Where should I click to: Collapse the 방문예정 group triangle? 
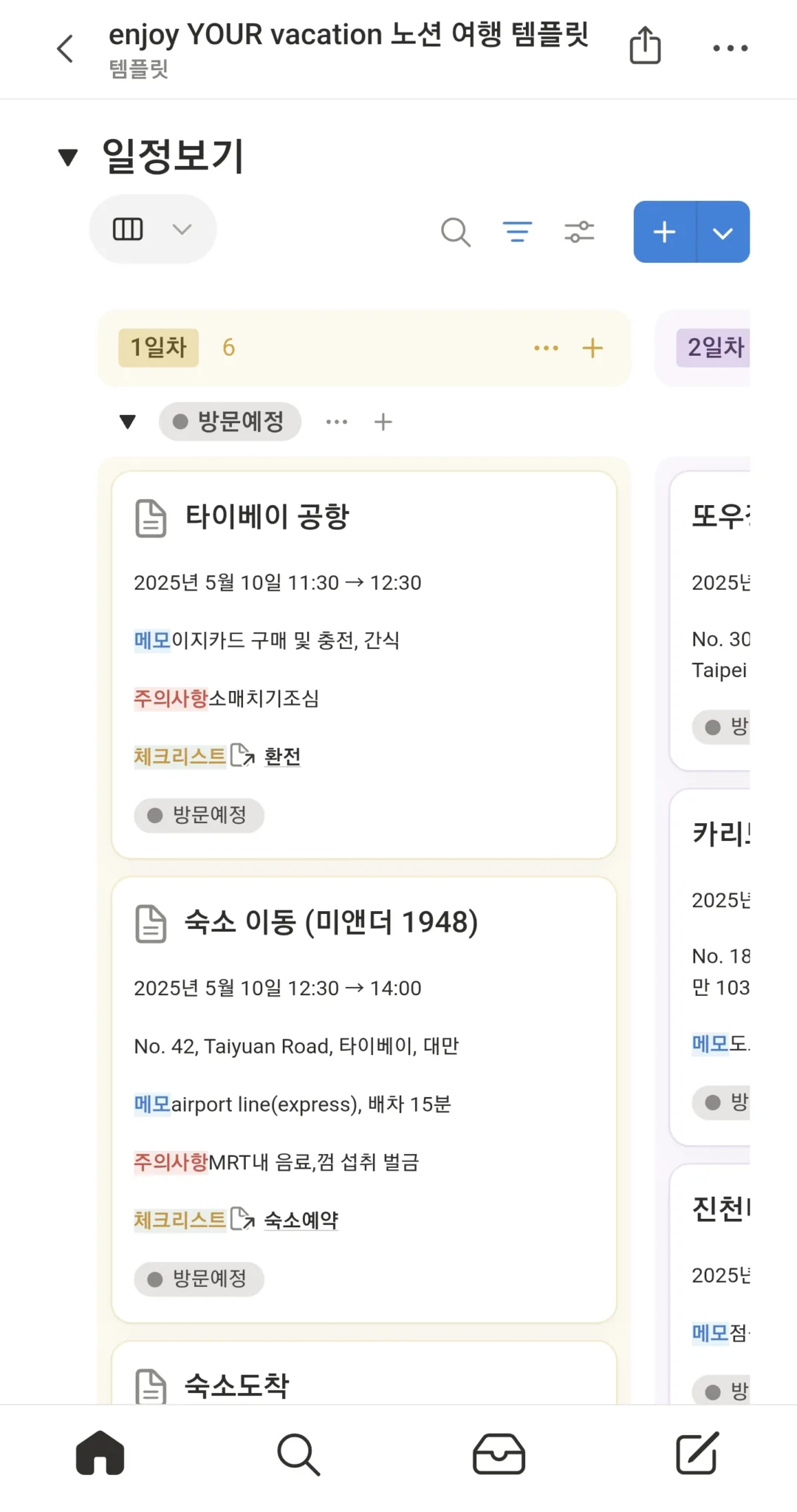coord(128,422)
